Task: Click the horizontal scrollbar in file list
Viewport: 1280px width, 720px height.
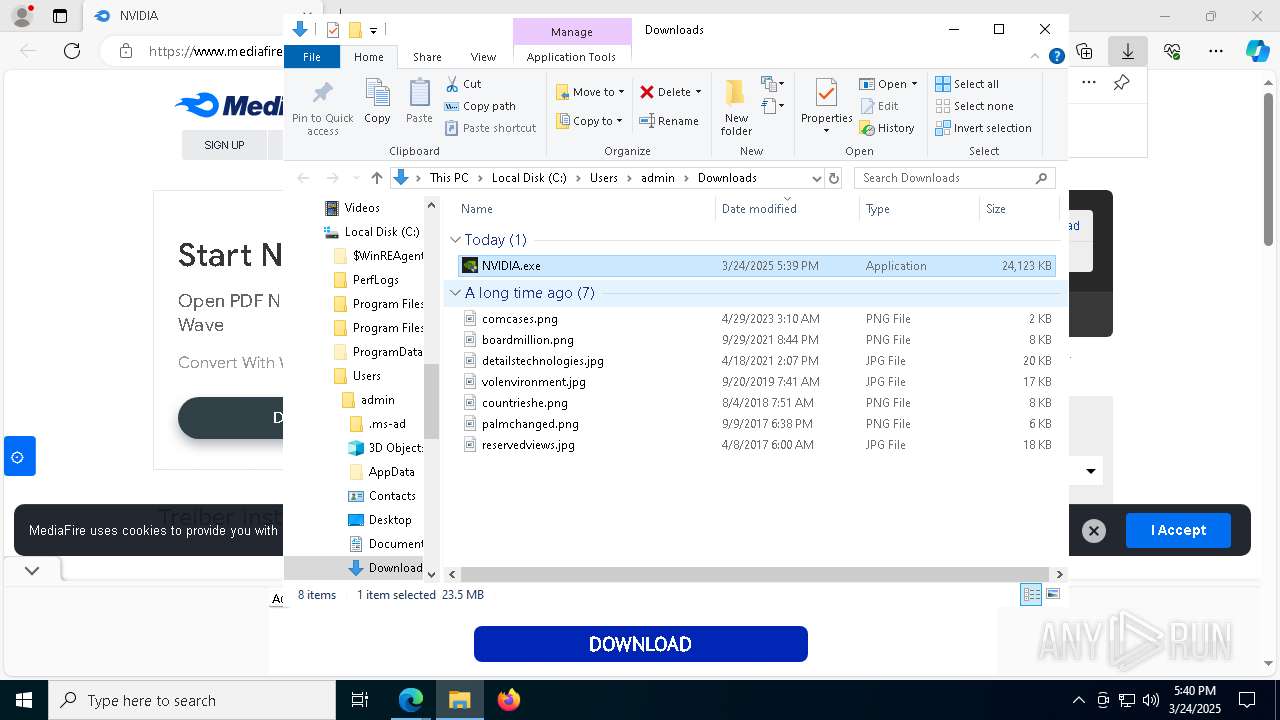Action: coord(754,574)
